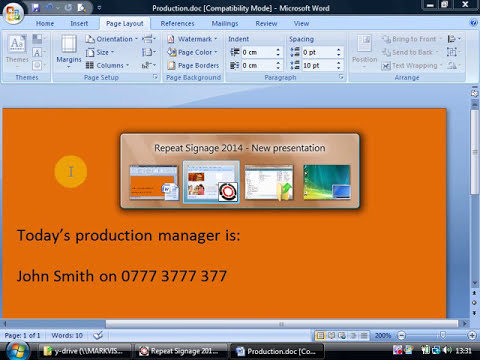The image size is (480, 360).
Task: Select the Word thumbnail in task switcher
Action: point(154,183)
